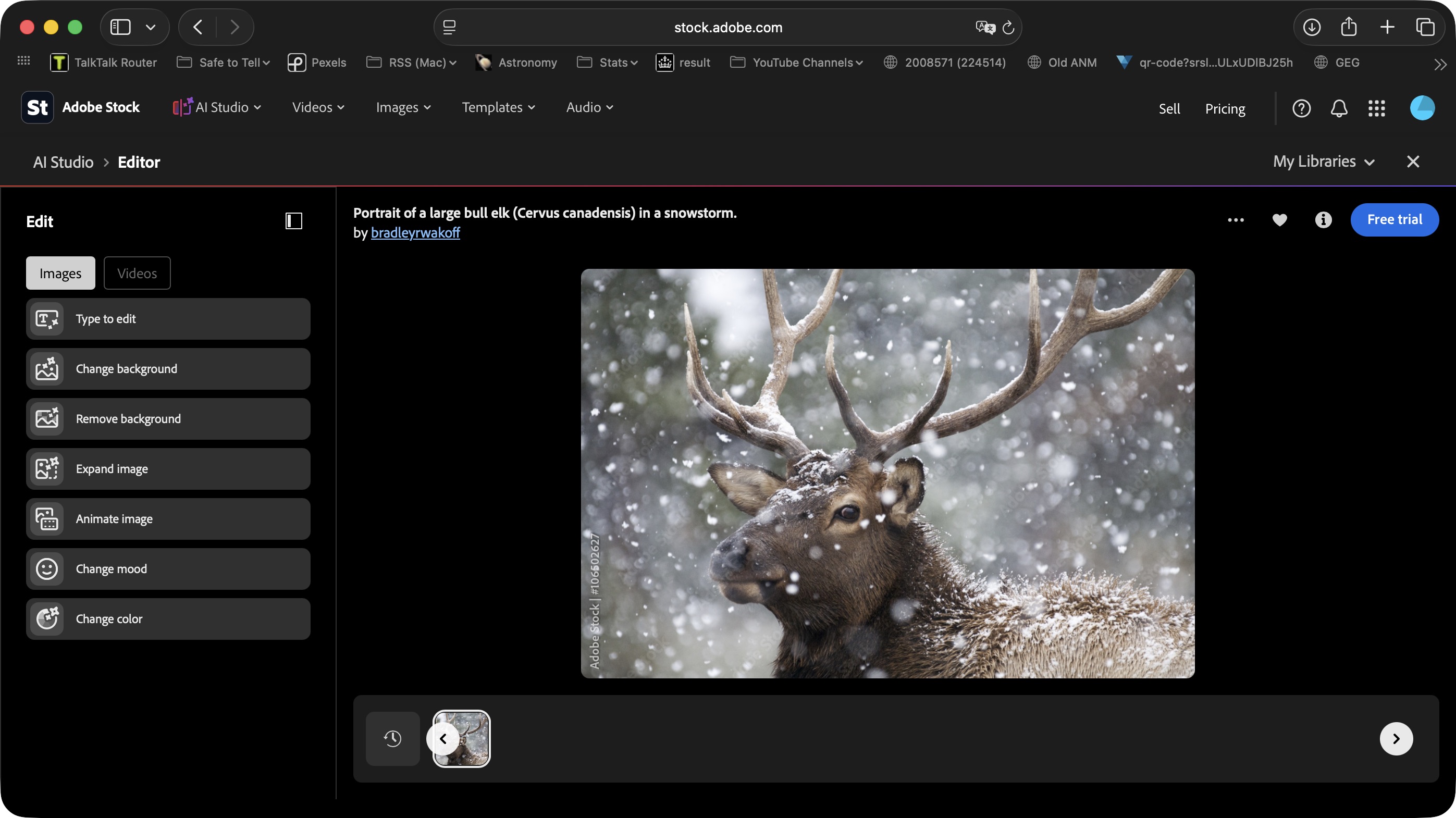Viewport: 1456px width, 818px height.
Task: Open a new Safari tab
Action: tap(1387, 27)
